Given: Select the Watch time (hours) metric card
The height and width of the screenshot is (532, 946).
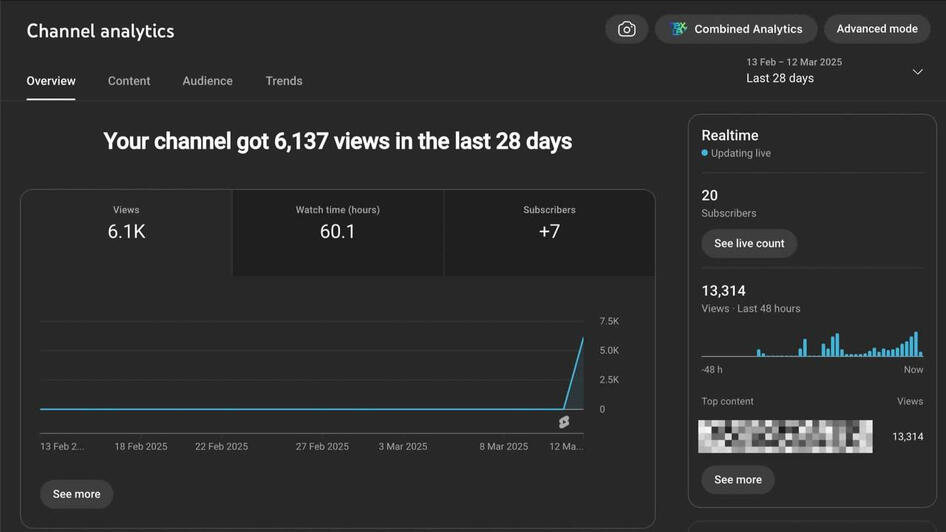Looking at the screenshot, I should [338, 232].
